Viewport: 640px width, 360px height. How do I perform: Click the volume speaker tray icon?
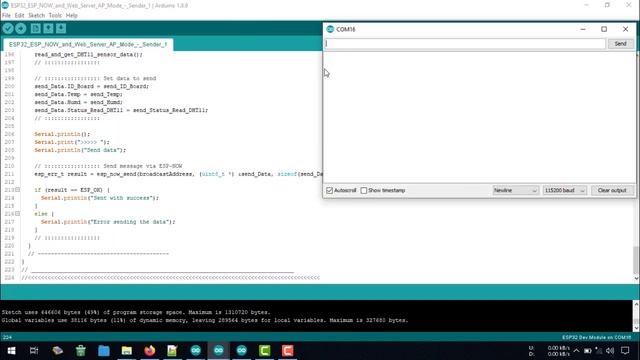pyautogui.click(x=610, y=351)
